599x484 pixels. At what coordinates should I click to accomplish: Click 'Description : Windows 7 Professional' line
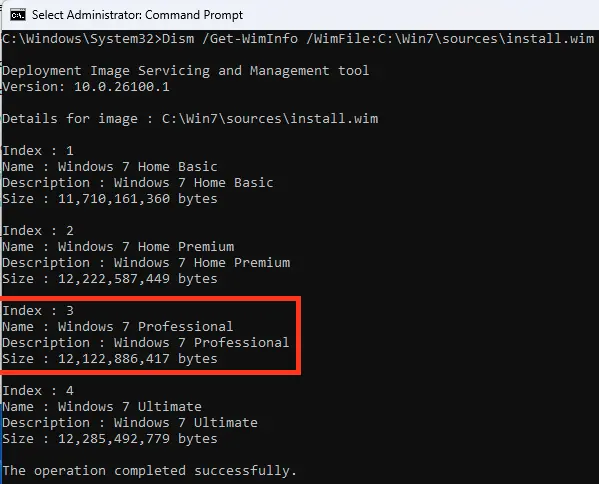[x=146, y=343]
